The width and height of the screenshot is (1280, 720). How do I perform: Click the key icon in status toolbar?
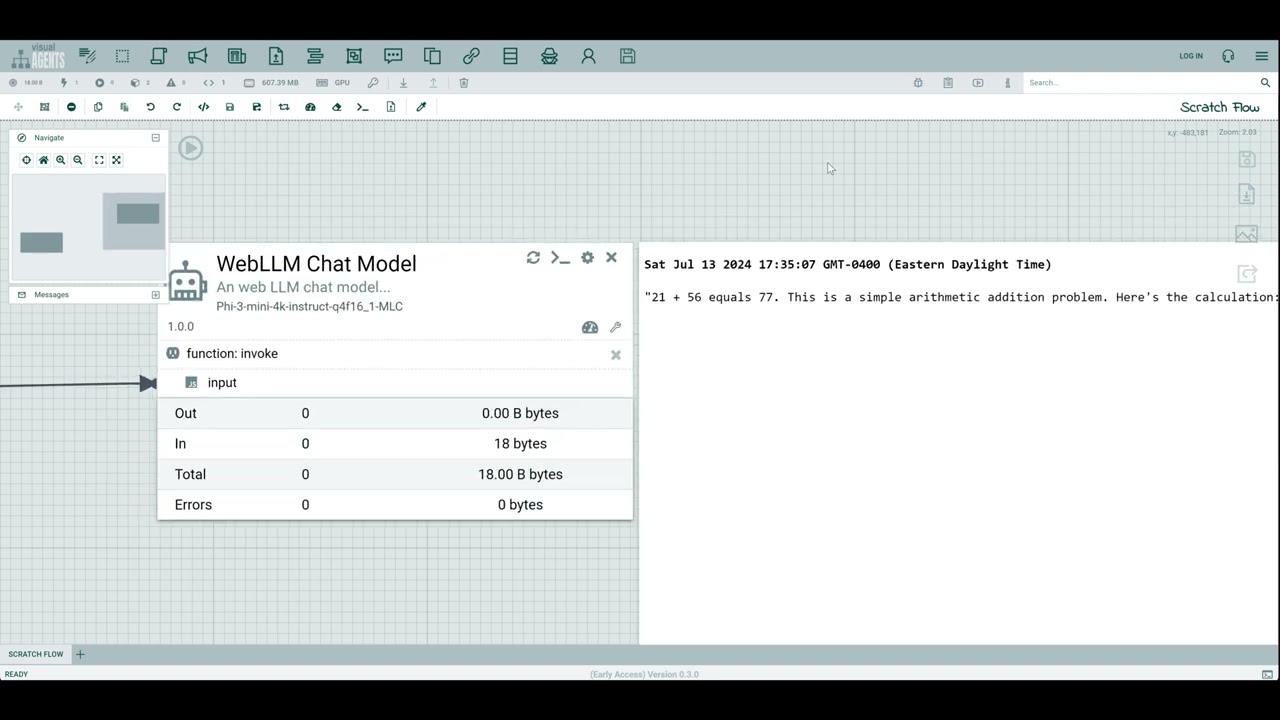373,83
